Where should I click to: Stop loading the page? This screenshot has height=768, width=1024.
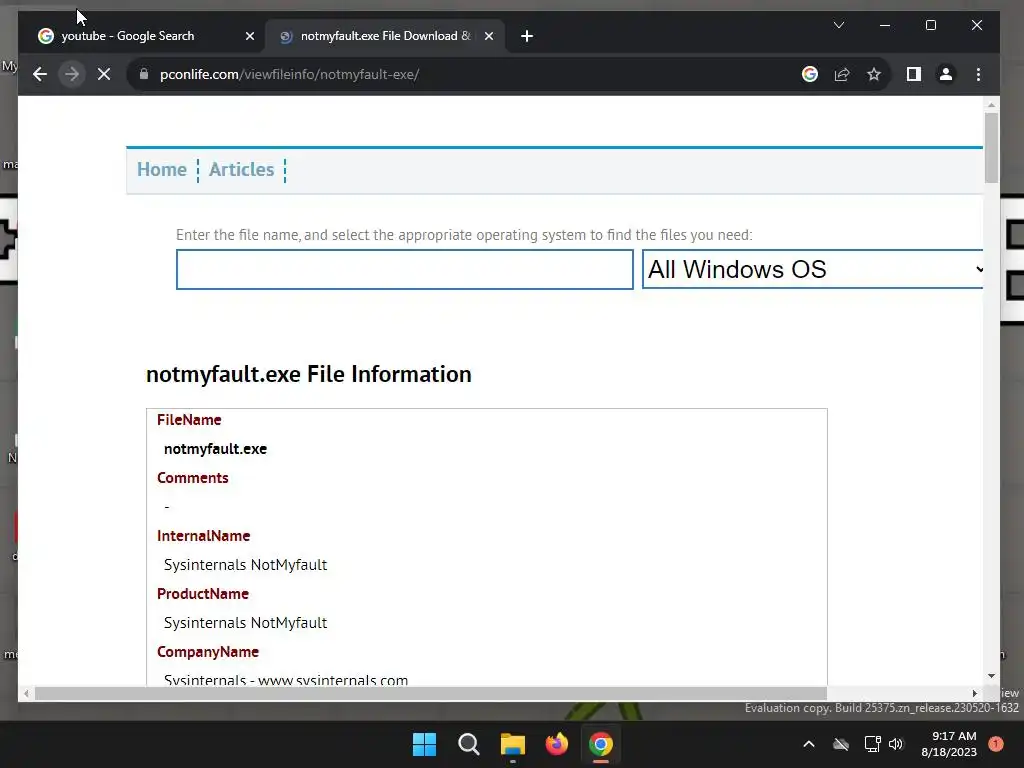[x=104, y=74]
